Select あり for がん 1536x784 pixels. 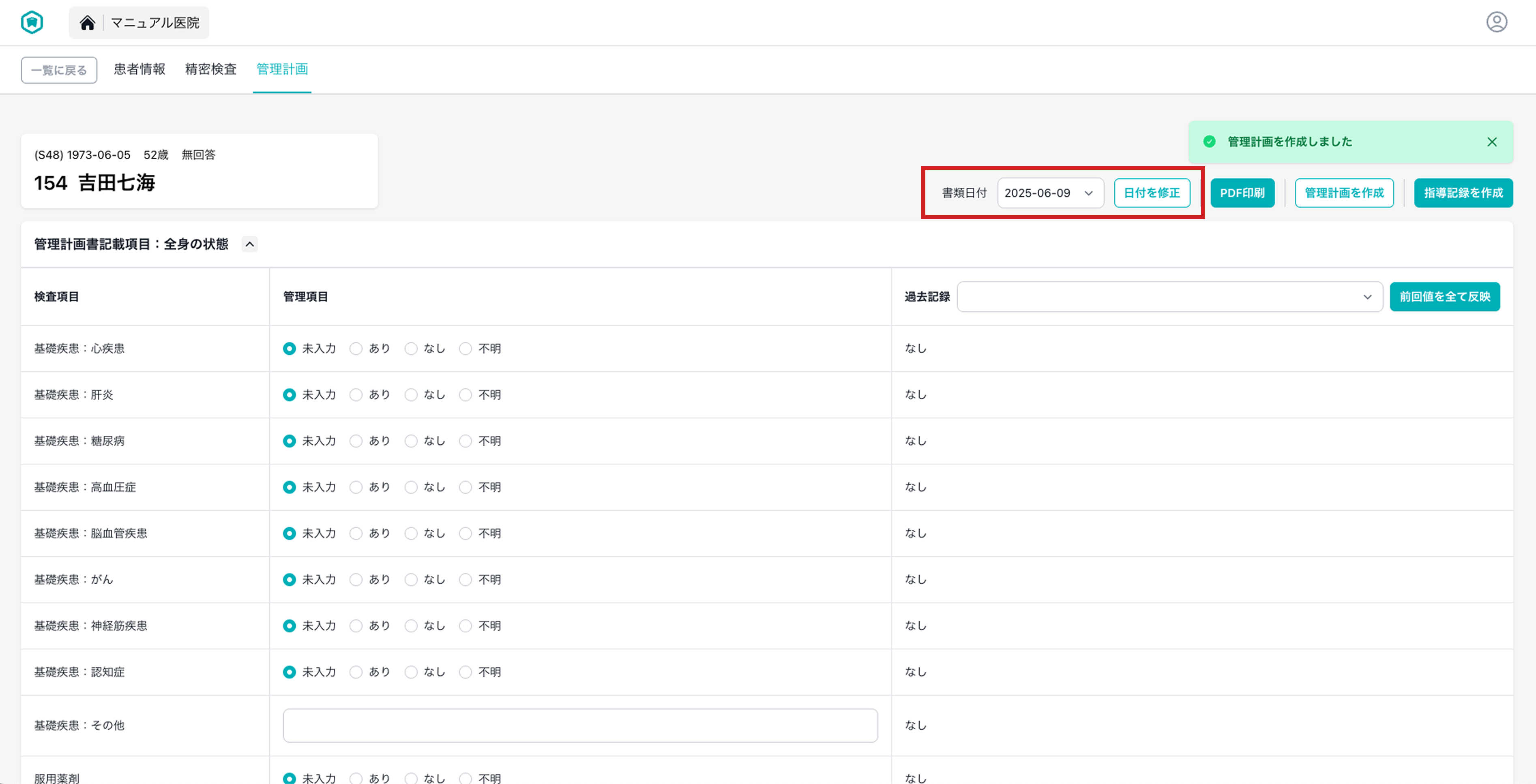[356, 580]
